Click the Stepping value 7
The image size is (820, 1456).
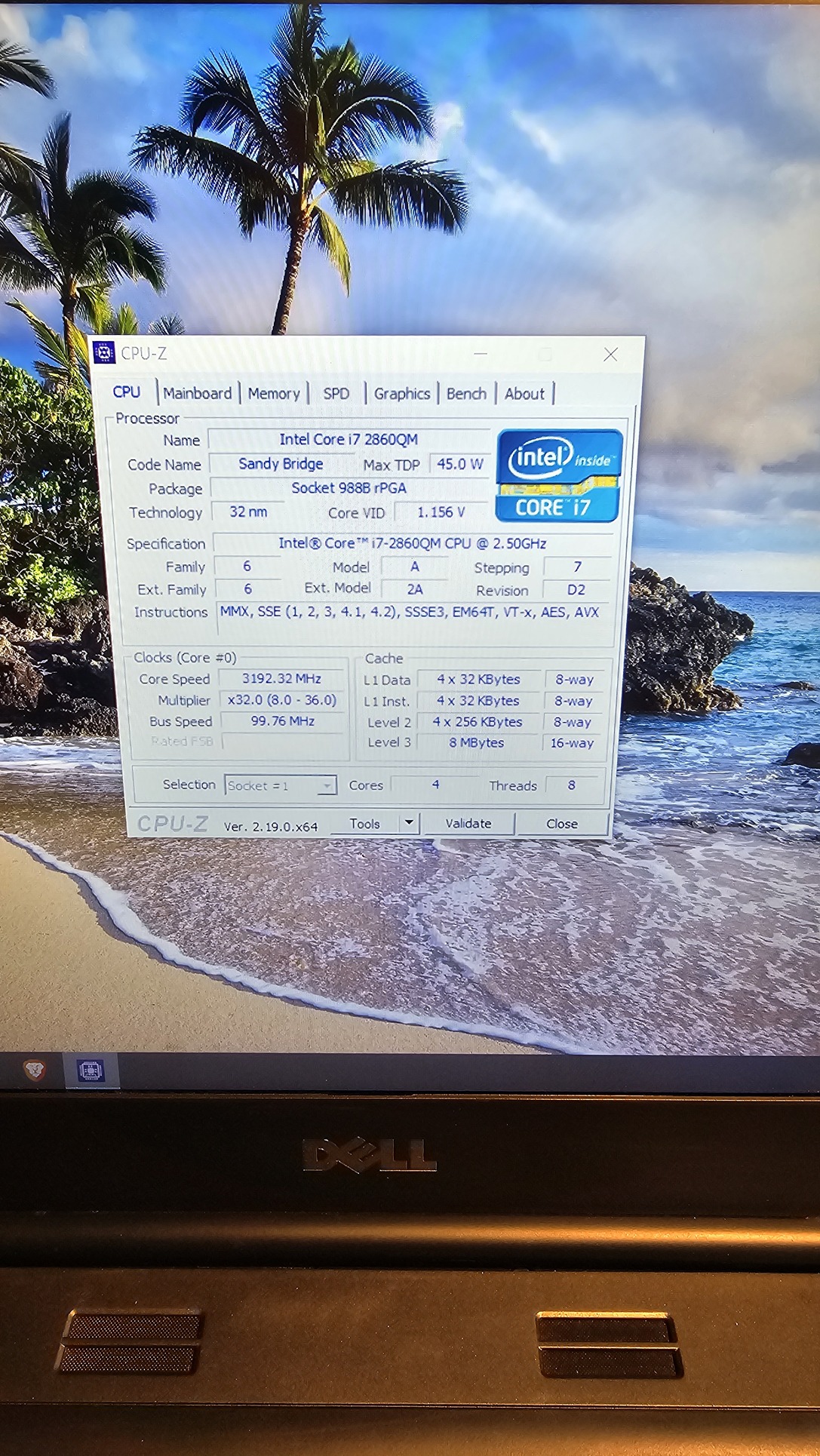tap(577, 567)
